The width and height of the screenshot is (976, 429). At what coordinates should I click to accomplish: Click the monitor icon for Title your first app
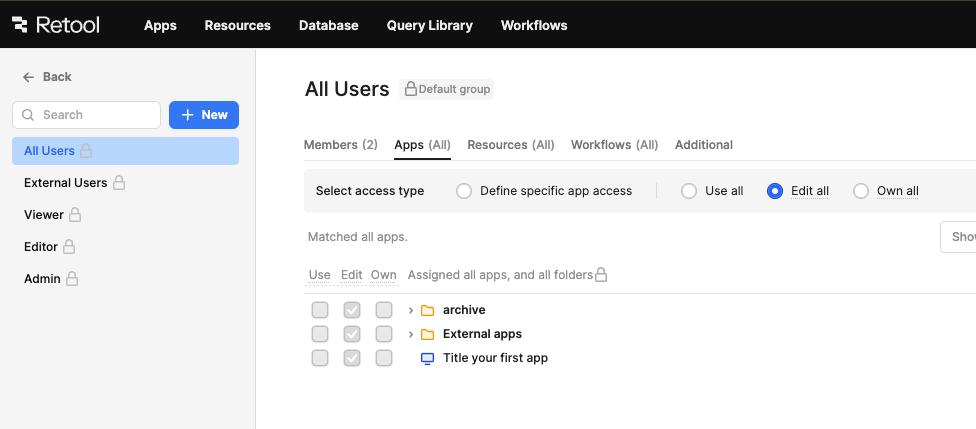427,359
